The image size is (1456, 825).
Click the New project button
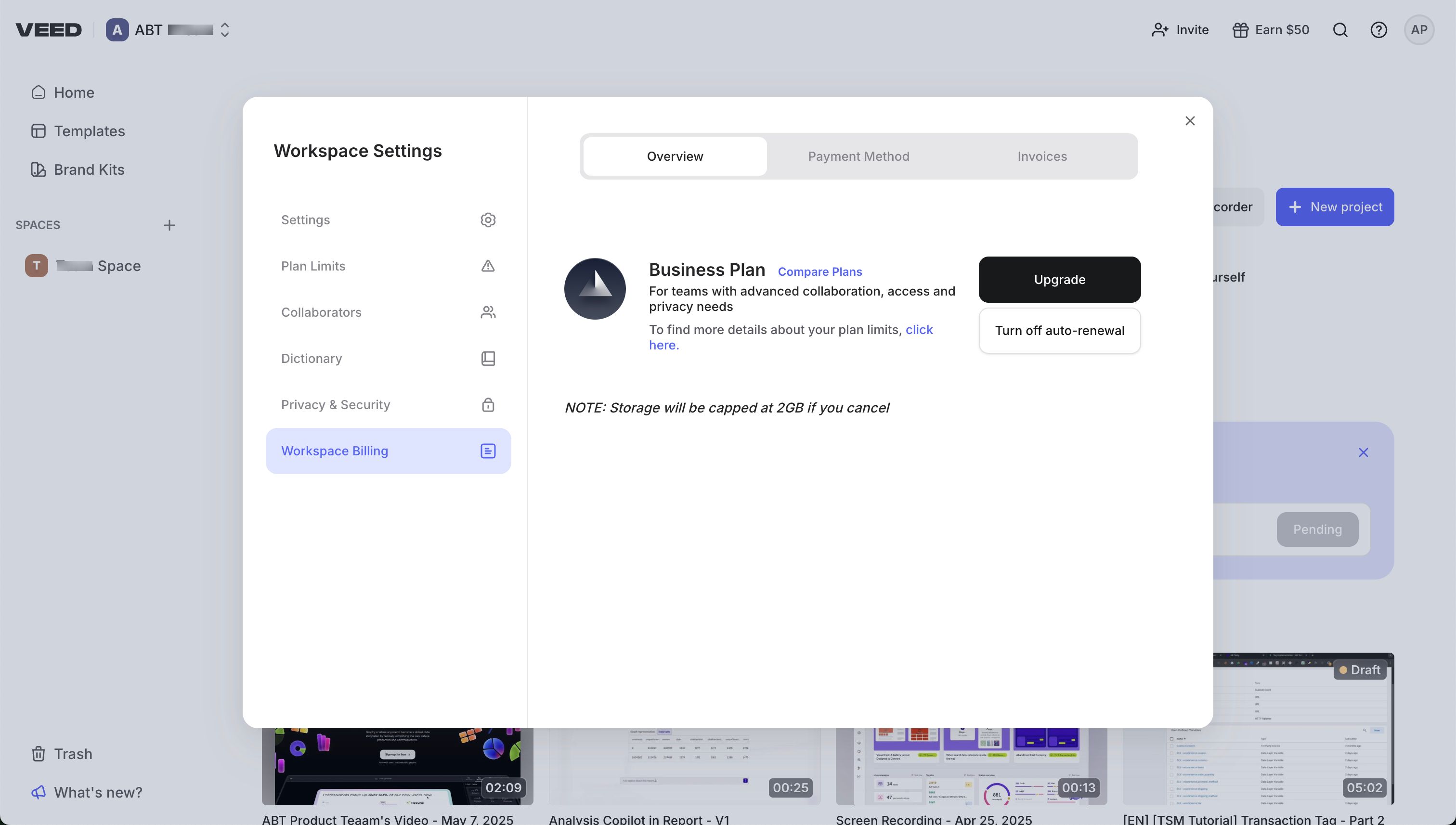point(1335,207)
